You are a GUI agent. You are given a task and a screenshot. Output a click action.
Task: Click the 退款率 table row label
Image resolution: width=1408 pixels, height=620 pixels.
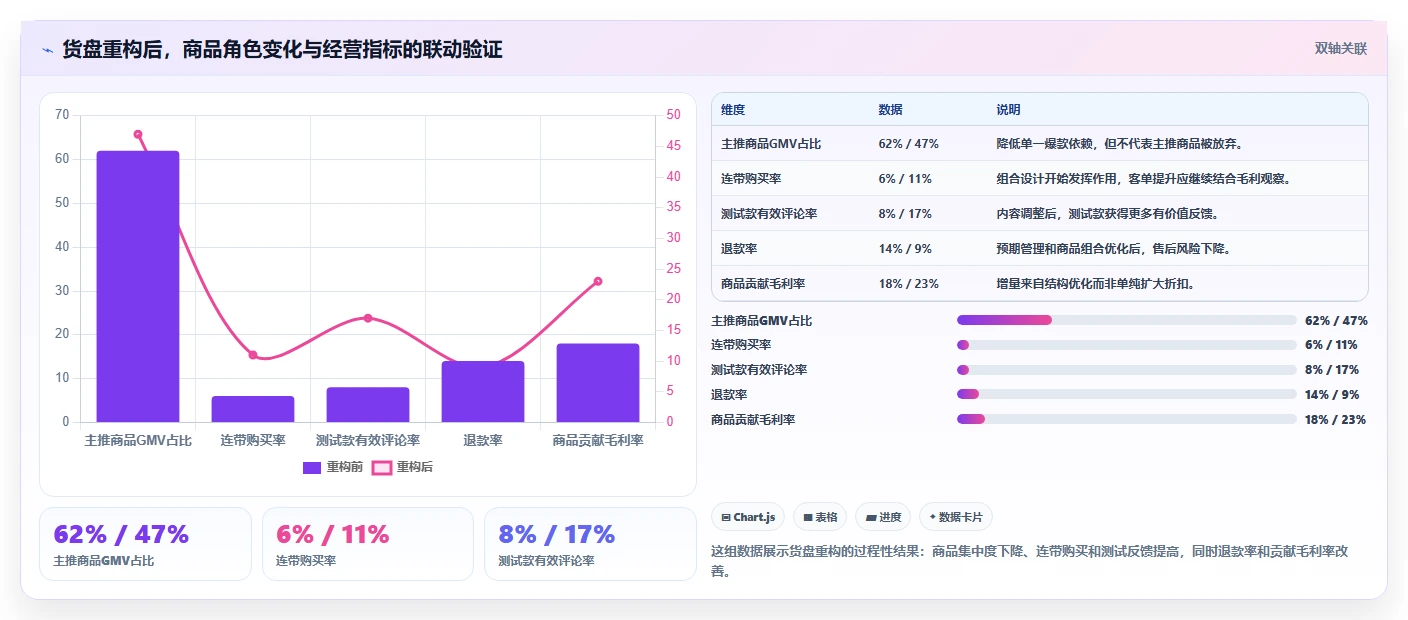tap(739, 249)
